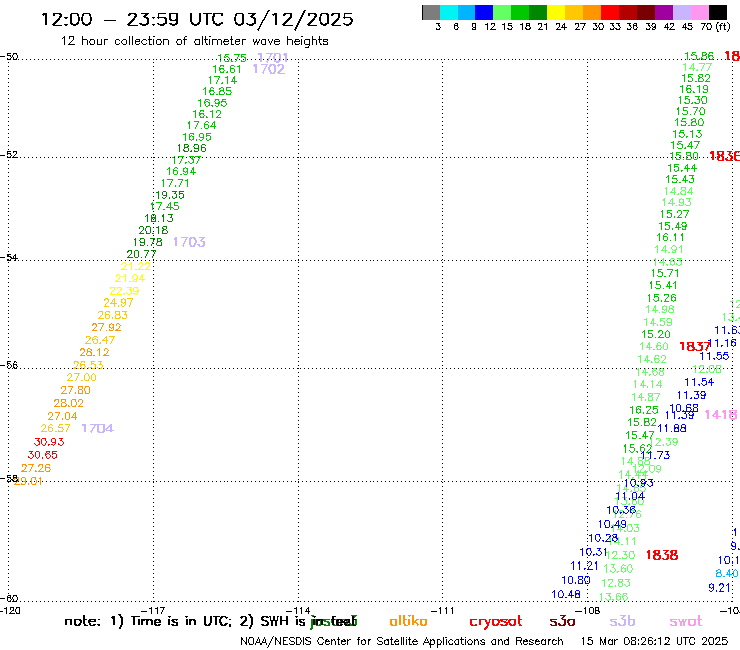Click the wave height value '20.18'
The width and height of the screenshot is (740, 650).
click(153, 230)
